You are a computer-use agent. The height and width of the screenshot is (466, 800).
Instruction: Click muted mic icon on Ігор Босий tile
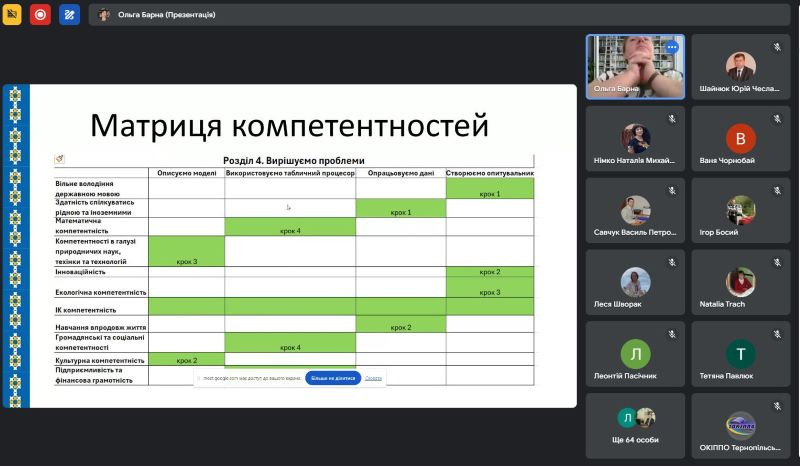[777, 190]
